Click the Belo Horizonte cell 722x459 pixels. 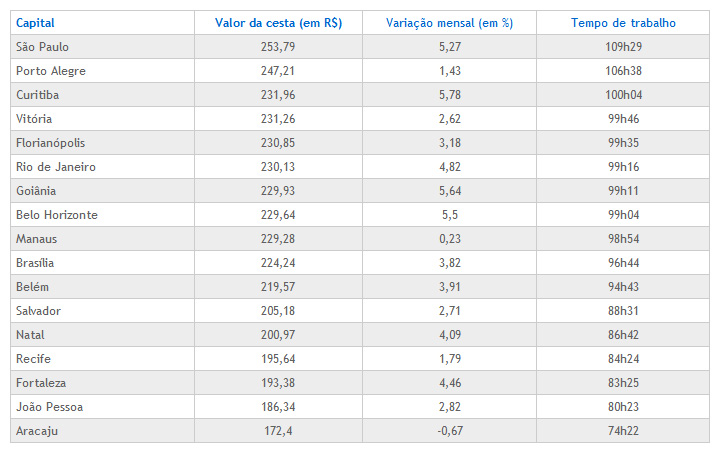(x=57, y=215)
